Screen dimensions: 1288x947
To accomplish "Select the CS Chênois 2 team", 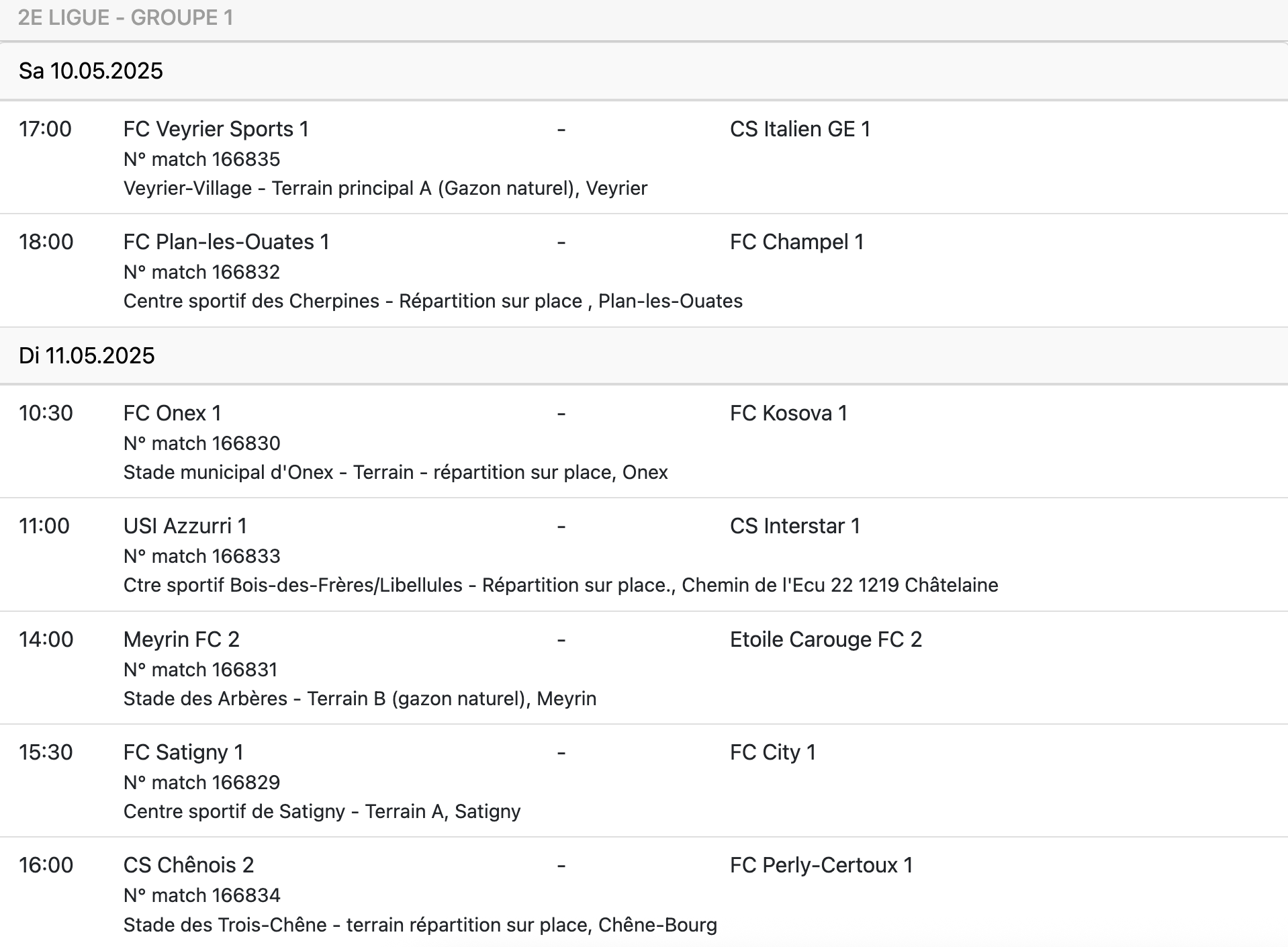I will click(x=189, y=865).
